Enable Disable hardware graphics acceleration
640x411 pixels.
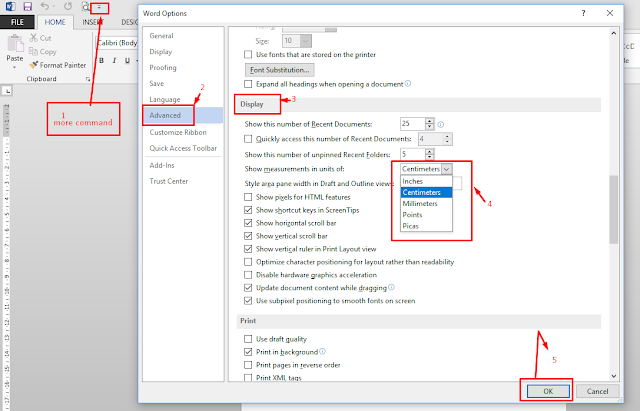pos(248,275)
